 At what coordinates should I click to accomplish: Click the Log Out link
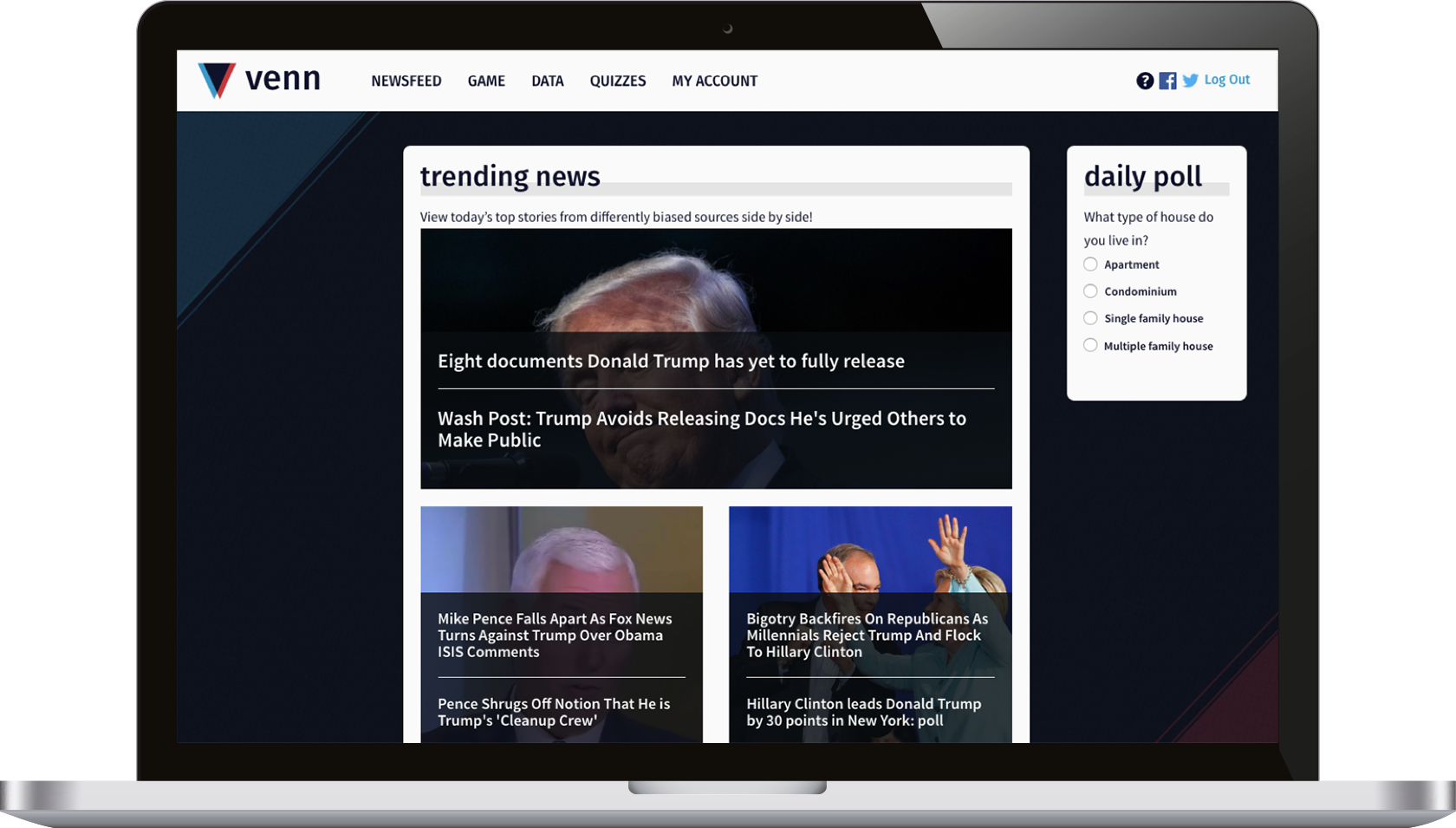point(1227,80)
